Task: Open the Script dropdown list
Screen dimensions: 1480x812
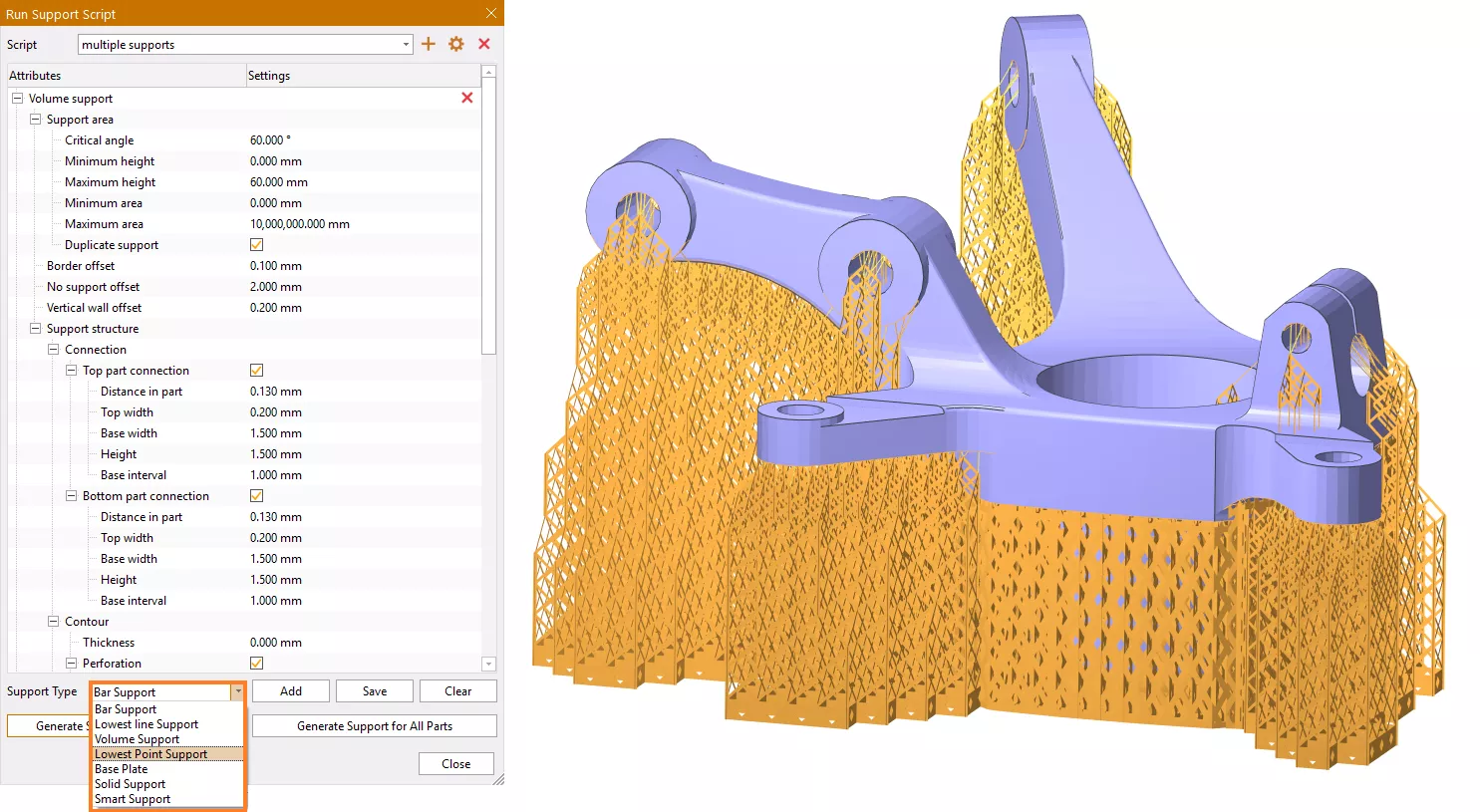Action: pos(406,45)
